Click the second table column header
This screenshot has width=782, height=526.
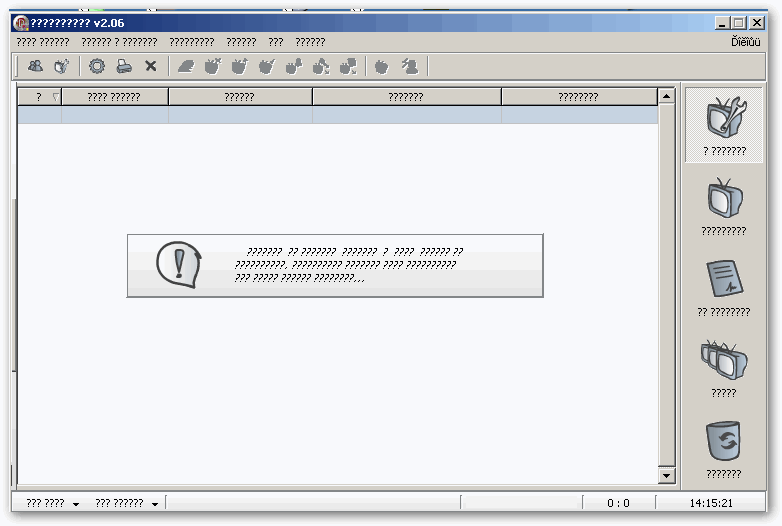tap(114, 97)
